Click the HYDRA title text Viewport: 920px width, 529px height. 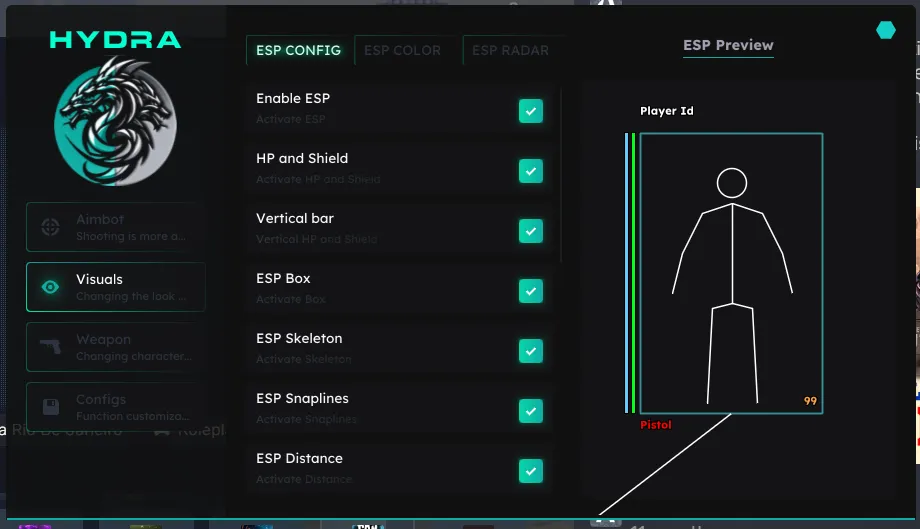(116, 40)
